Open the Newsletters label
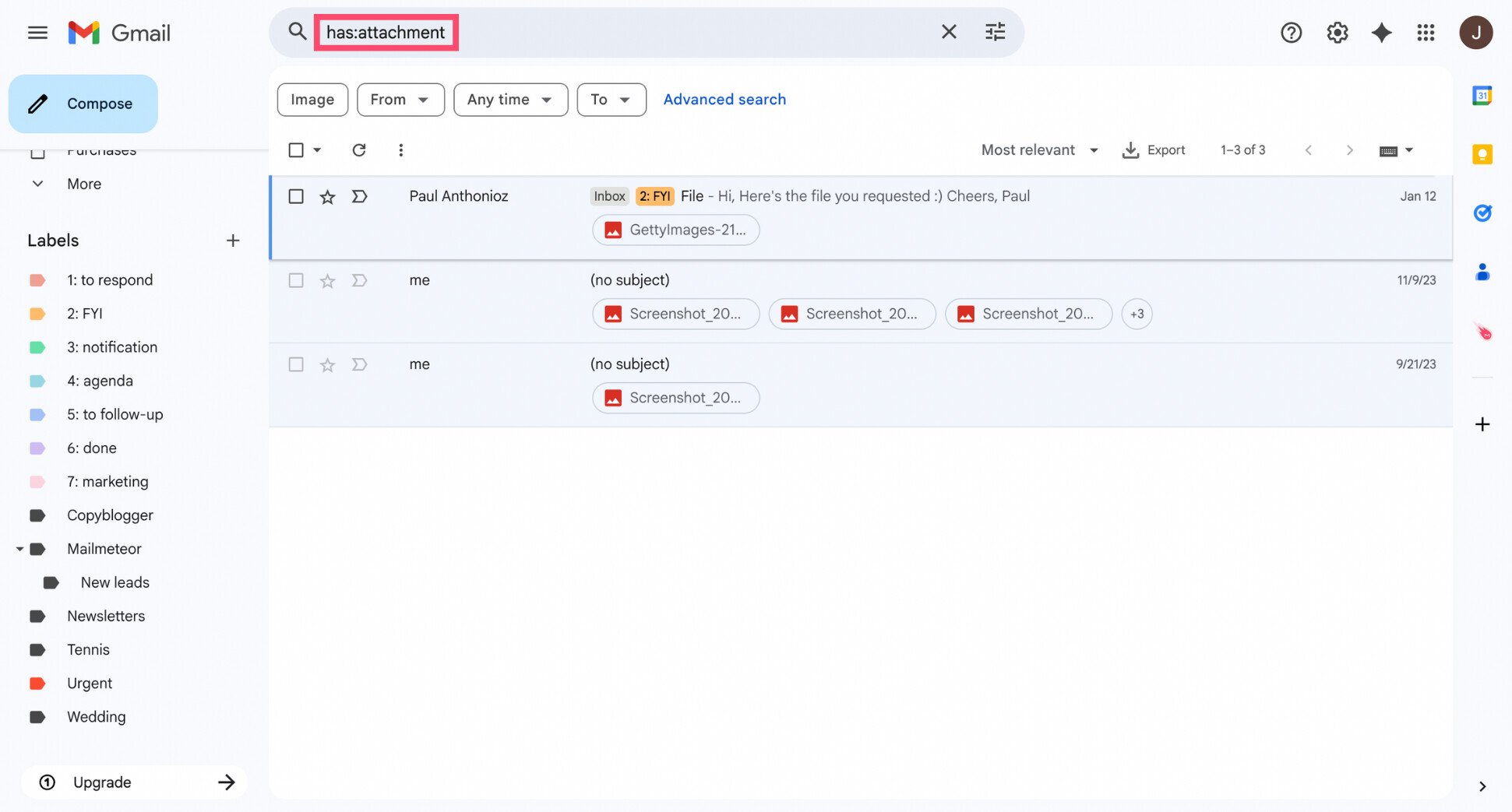Screen dimensions: 1512x812 106,616
